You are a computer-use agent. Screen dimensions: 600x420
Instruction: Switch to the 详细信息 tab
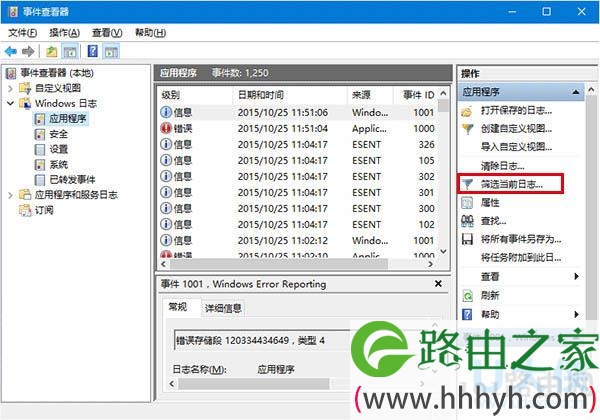pos(223,308)
